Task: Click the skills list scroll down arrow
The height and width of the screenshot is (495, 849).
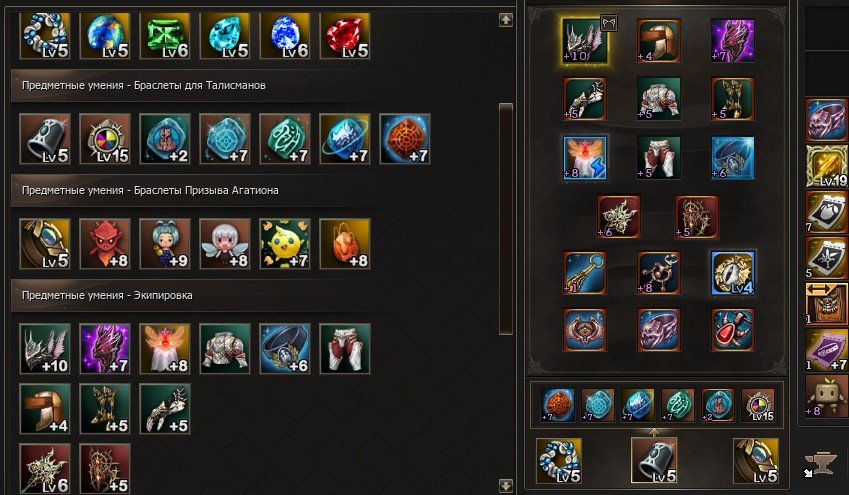Action: click(x=505, y=485)
